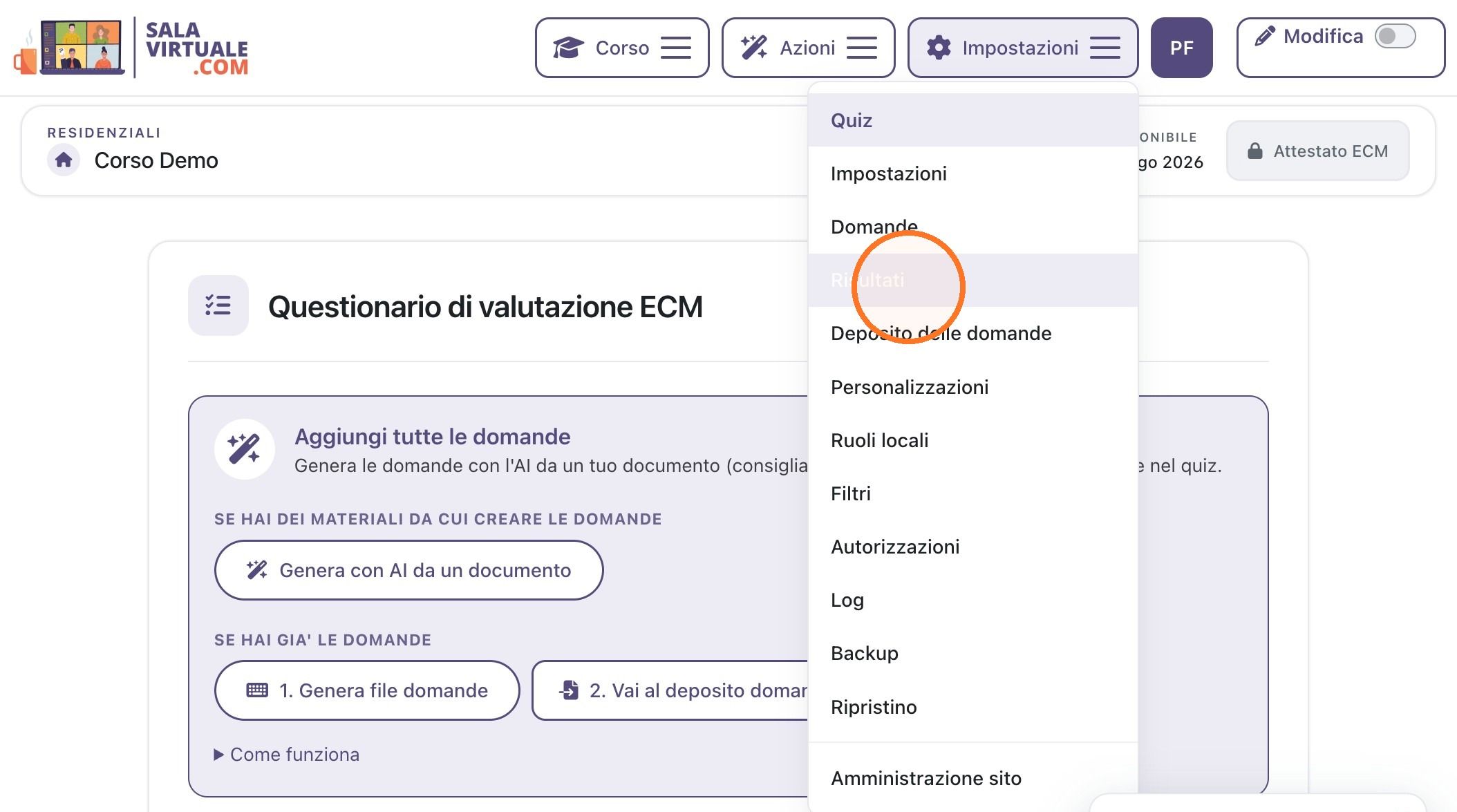Open Autorizzazioni menu entry
Viewport: 1457px width, 812px height.
point(972,547)
